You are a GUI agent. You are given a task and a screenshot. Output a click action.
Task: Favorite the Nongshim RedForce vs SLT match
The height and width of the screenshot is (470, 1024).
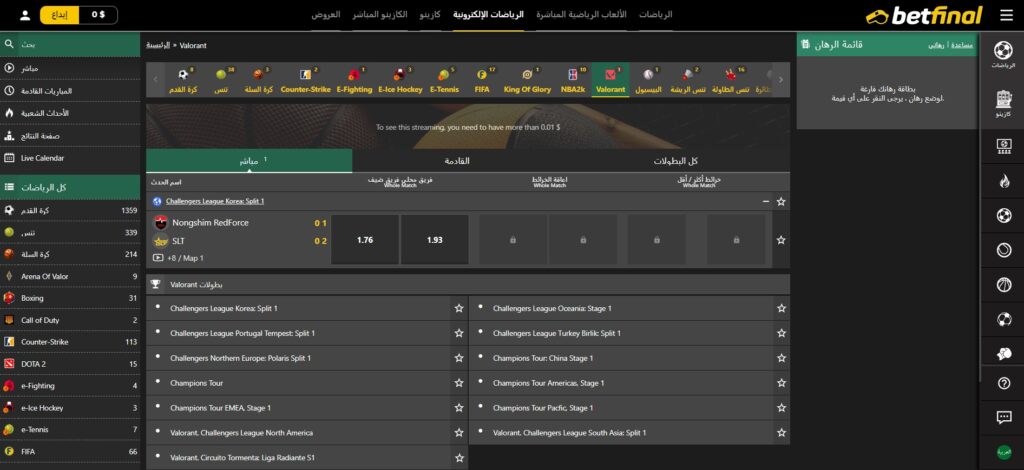(780, 240)
